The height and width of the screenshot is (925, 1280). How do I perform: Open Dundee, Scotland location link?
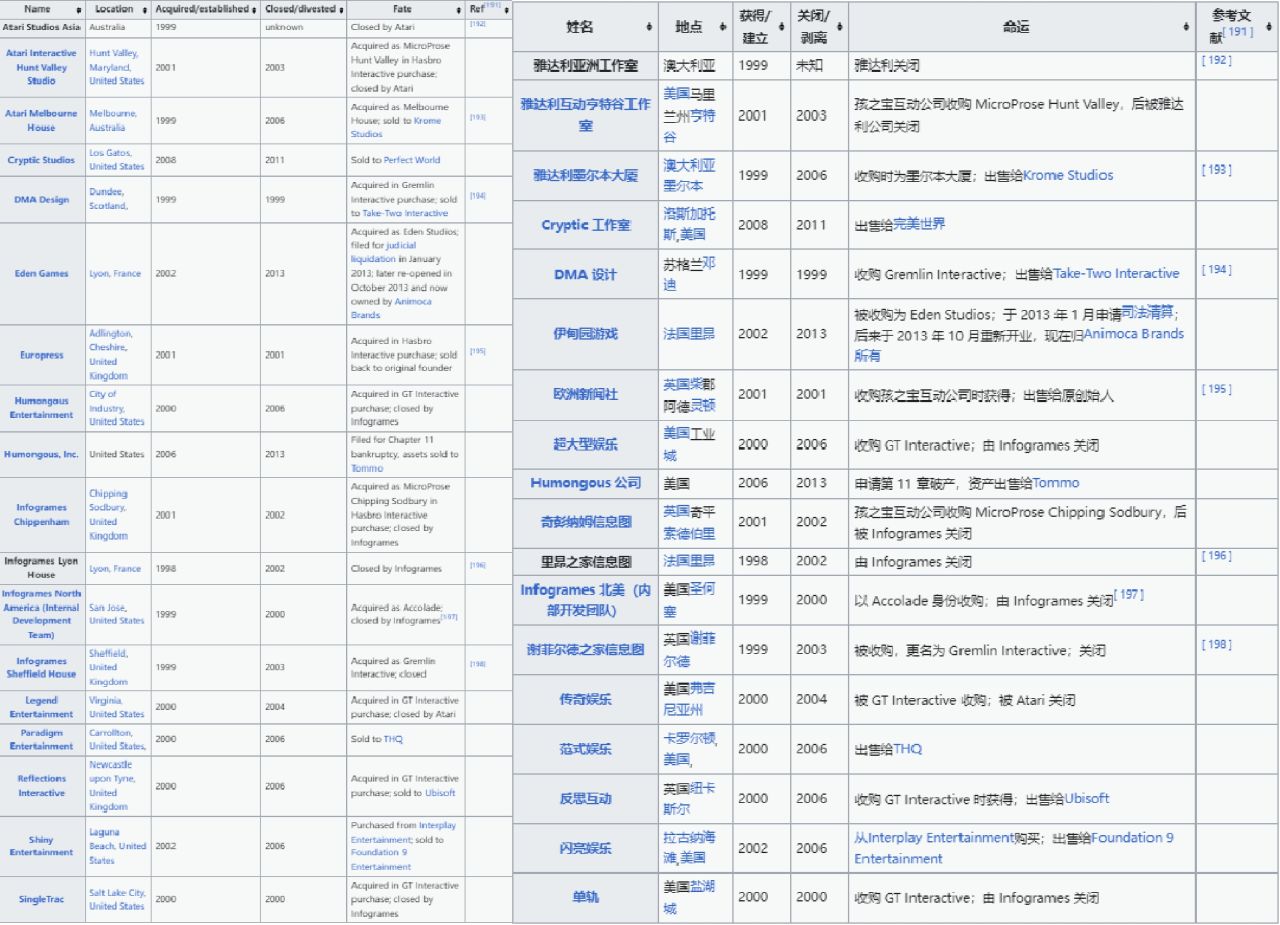(108, 199)
